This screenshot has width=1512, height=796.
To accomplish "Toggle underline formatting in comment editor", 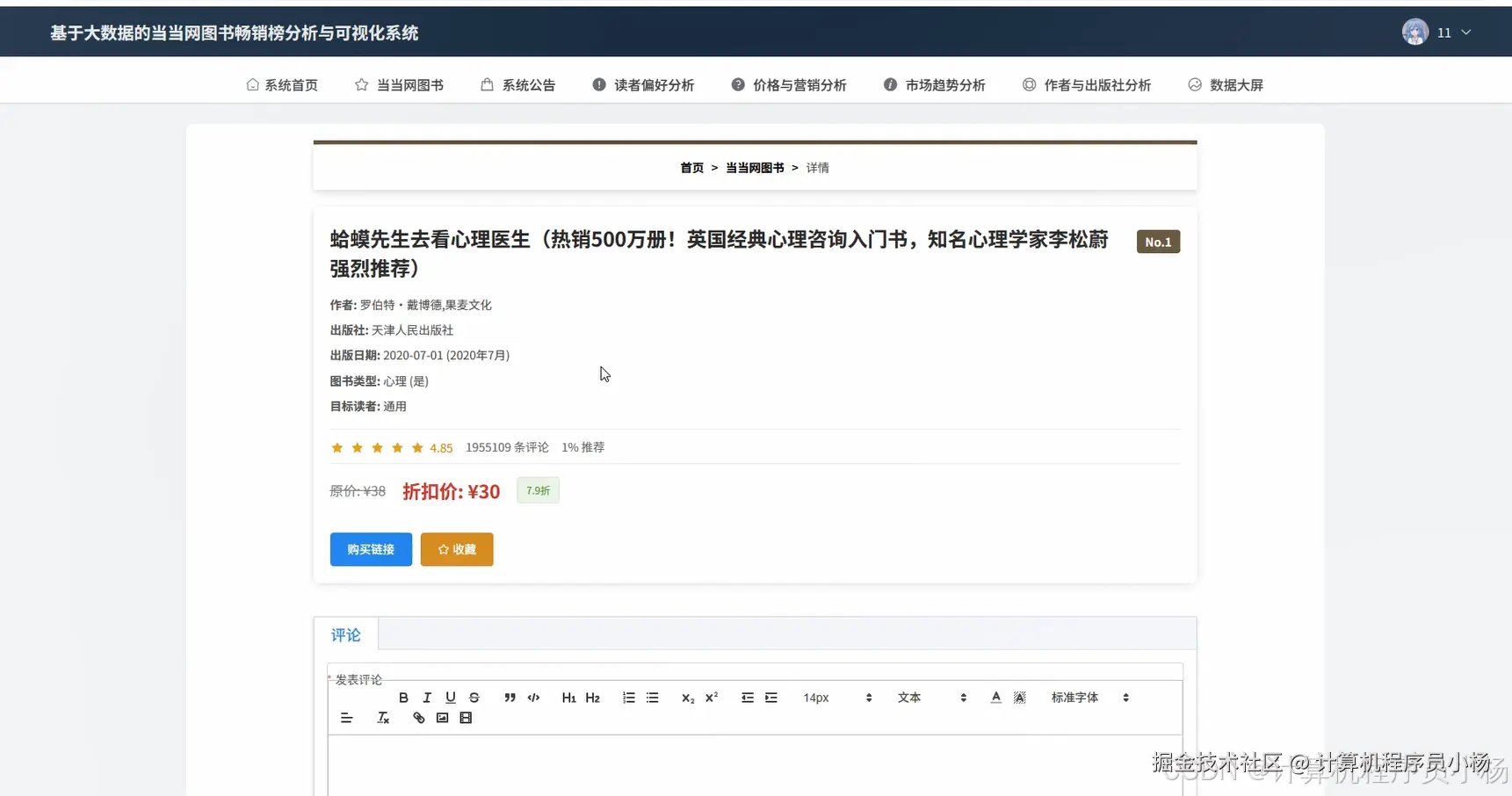I will [451, 698].
